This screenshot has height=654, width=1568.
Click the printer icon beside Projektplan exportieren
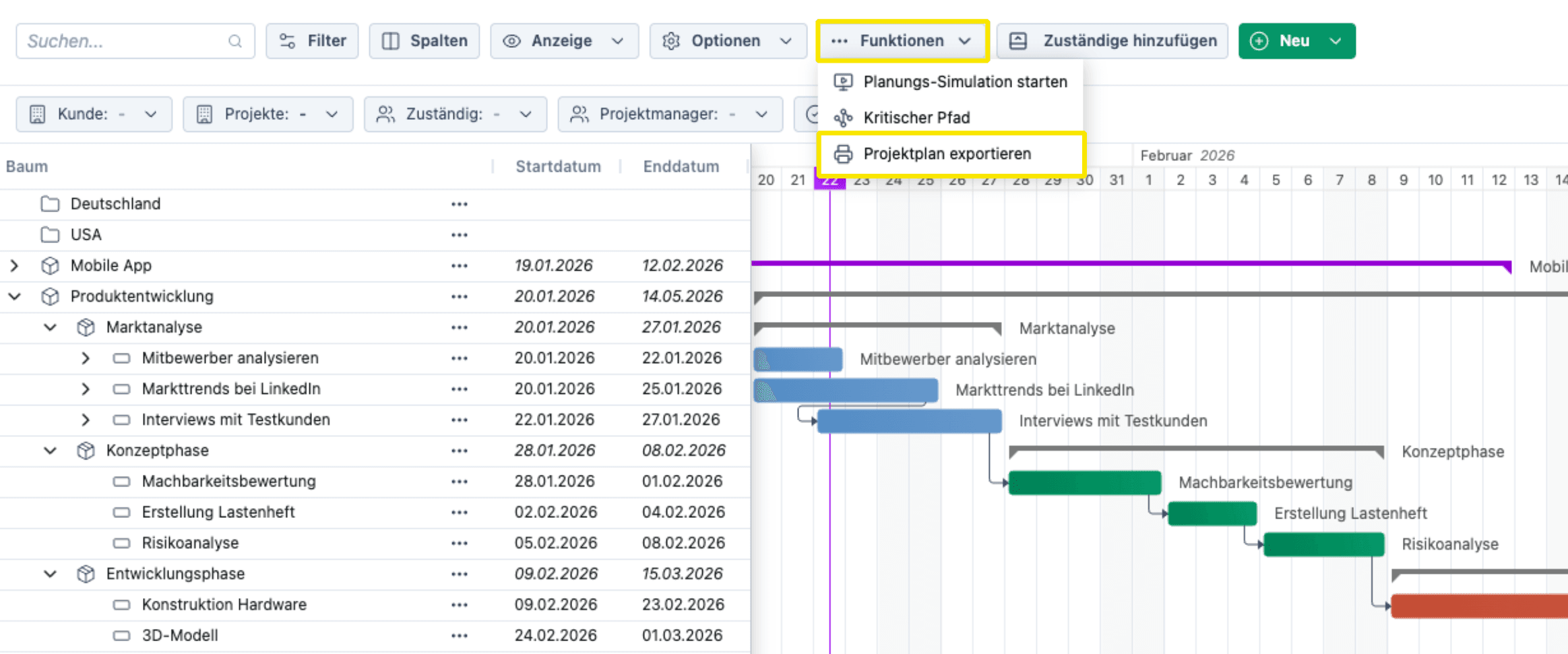pos(843,154)
